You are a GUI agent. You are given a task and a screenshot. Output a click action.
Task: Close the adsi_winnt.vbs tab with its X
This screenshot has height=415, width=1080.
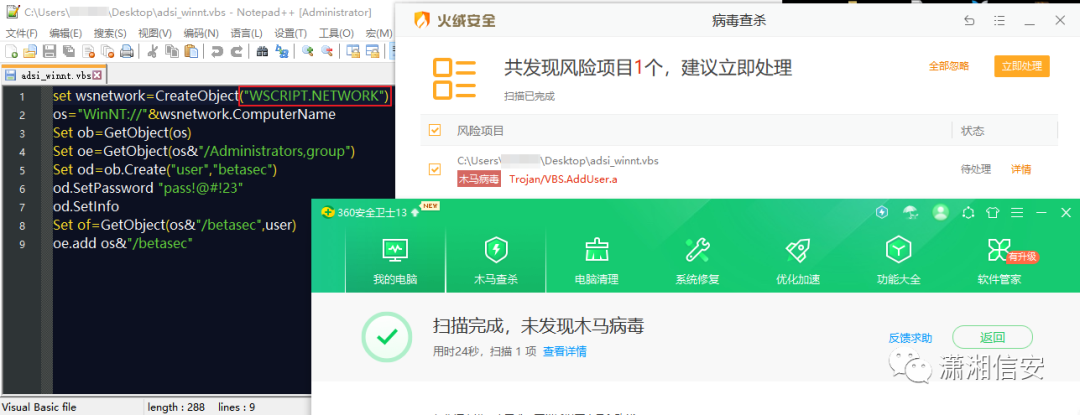[97, 74]
